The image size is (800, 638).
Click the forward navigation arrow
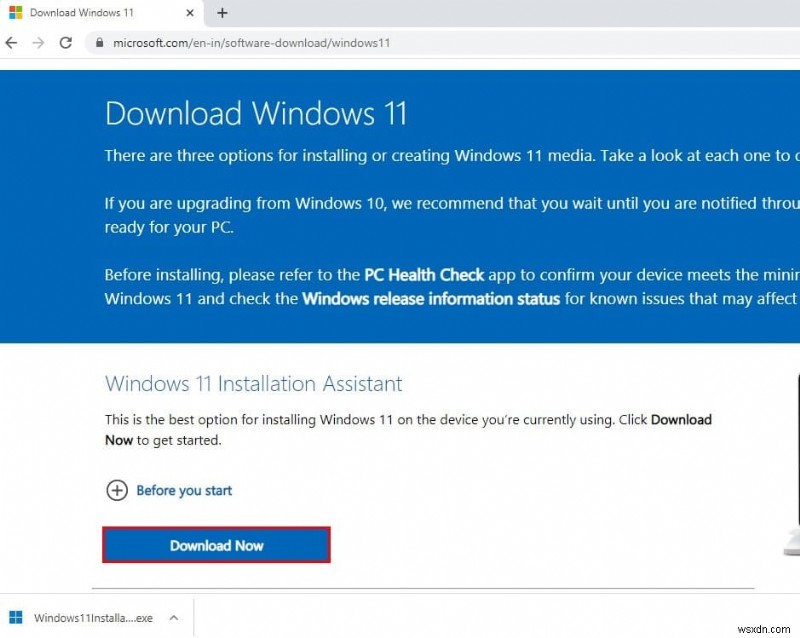coord(38,43)
